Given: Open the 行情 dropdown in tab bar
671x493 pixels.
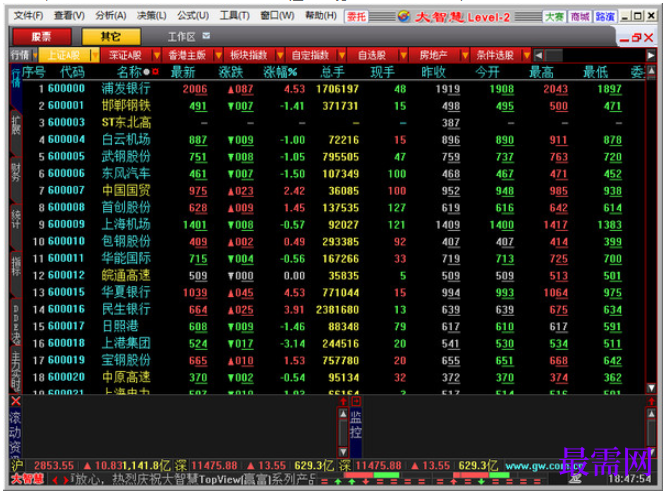Looking at the screenshot, I should tap(35, 55).
